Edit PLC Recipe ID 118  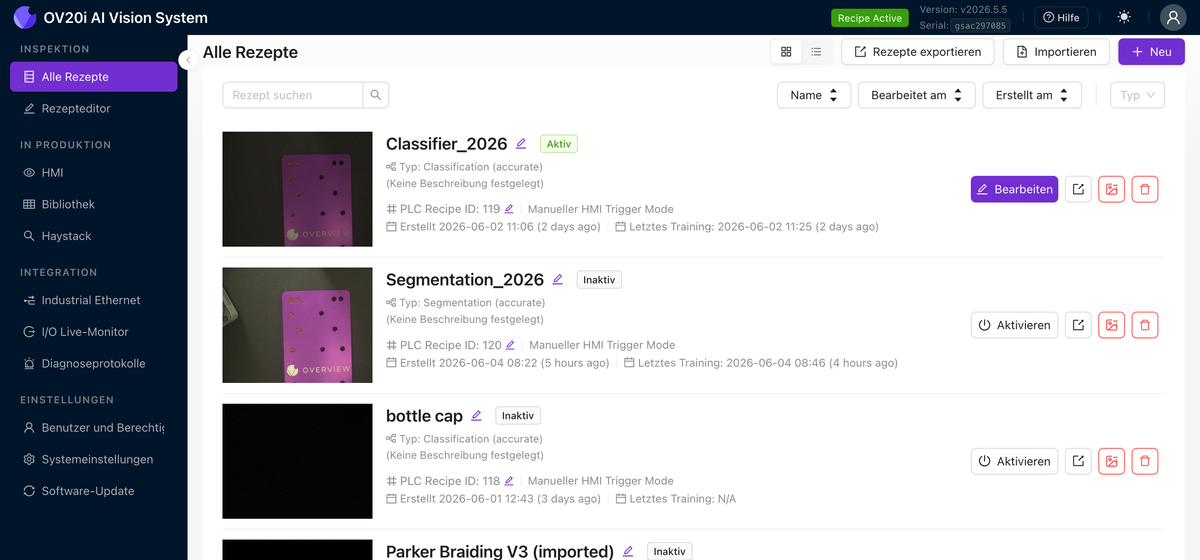(x=509, y=481)
